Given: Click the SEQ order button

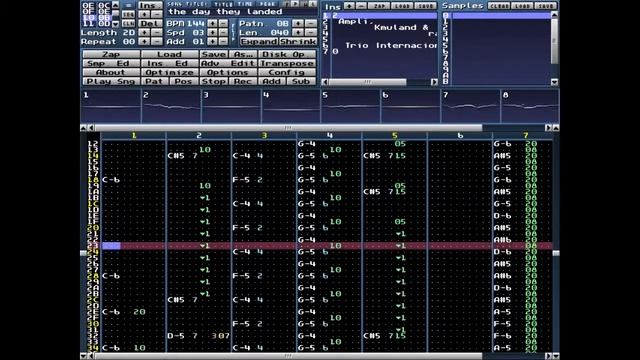Looking at the screenshot, I should tap(128, 14).
